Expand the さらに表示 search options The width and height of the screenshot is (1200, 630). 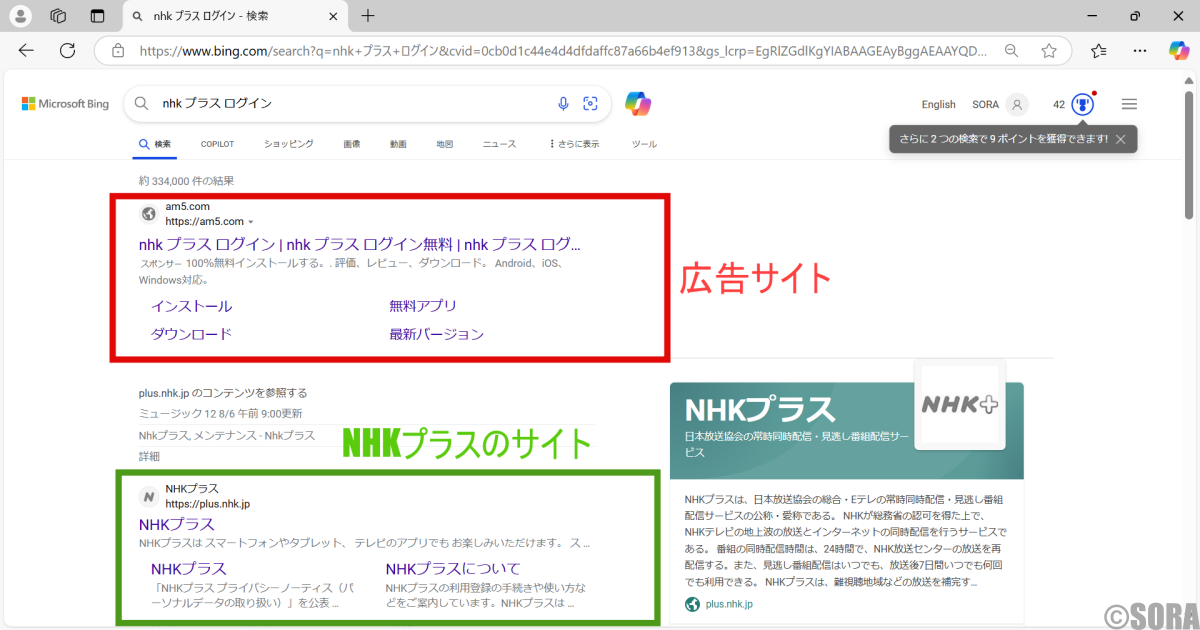[x=578, y=144]
